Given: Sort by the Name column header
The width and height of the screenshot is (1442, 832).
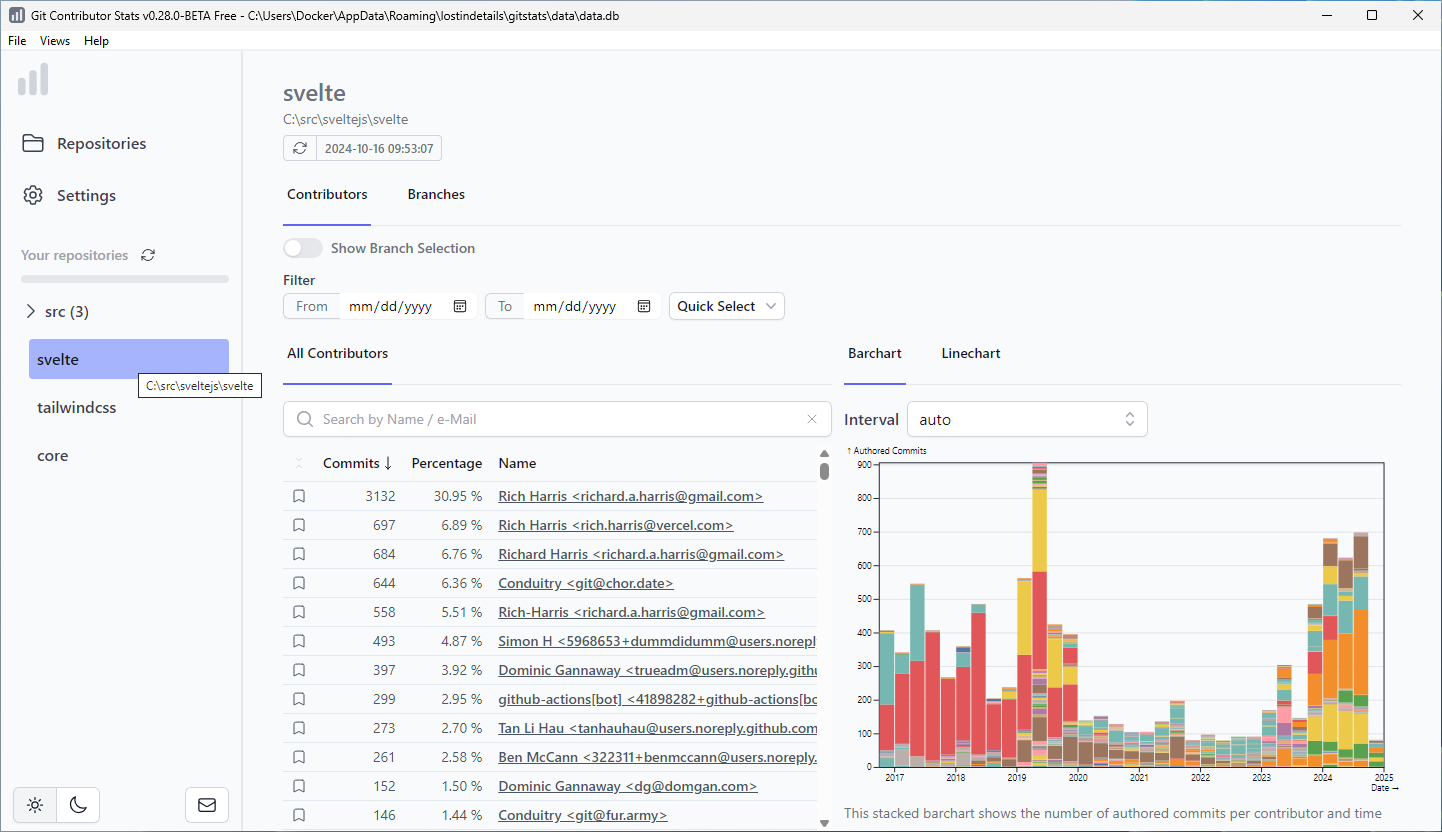Looking at the screenshot, I should (x=517, y=463).
